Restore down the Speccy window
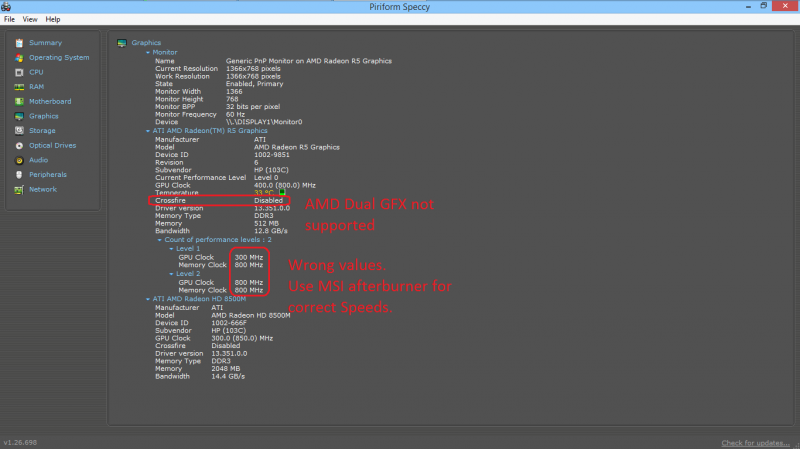This screenshot has width=800, height=449. point(764,6)
